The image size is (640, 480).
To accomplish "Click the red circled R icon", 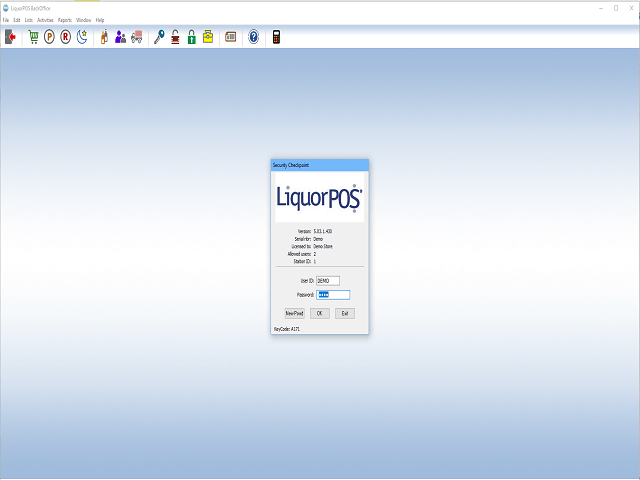I will click(x=65, y=37).
